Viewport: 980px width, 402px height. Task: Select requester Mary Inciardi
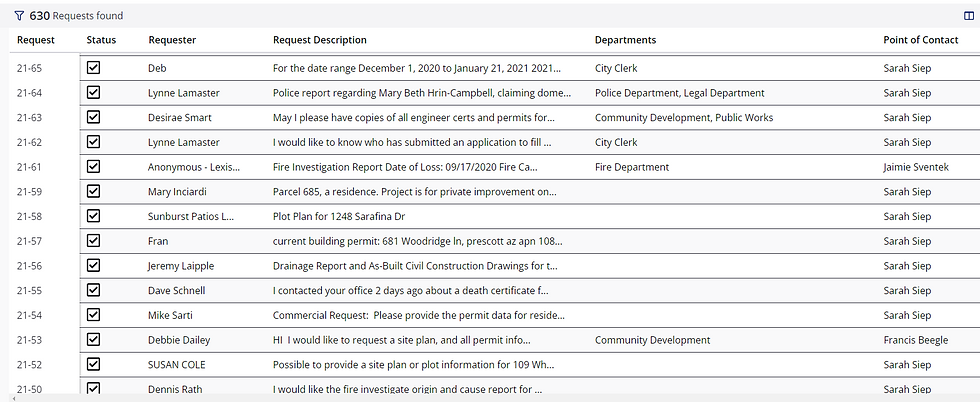pyautogui.click(x=177, y=192)
